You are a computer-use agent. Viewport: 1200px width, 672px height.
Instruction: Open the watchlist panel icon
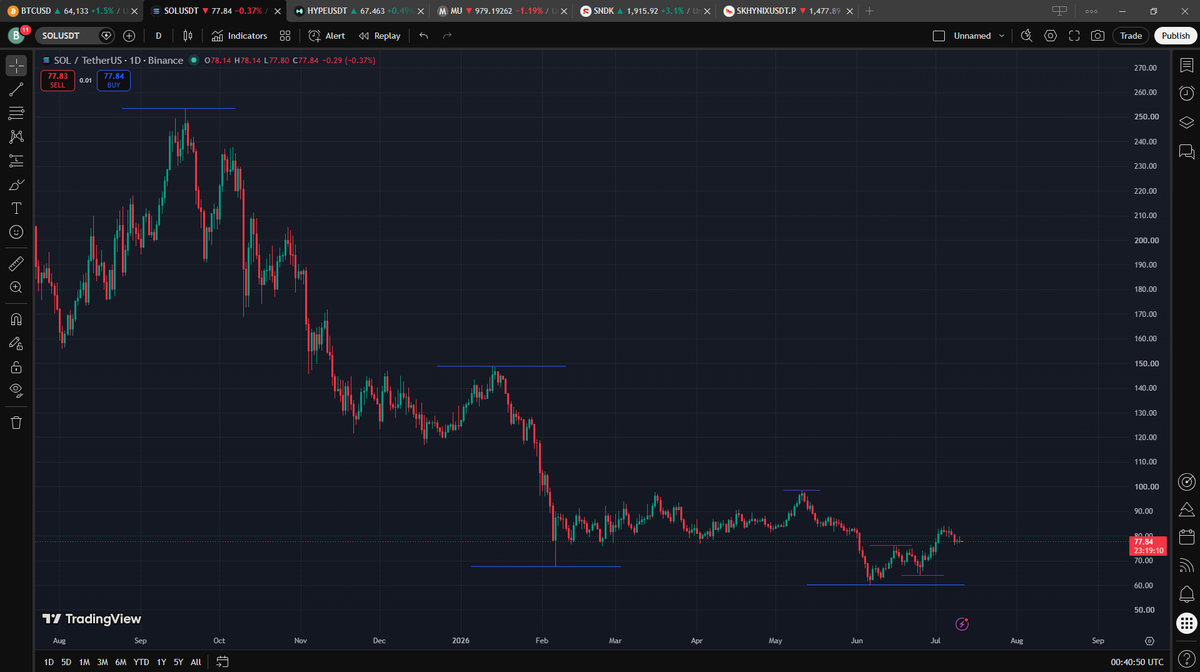tap(1186, 66)
